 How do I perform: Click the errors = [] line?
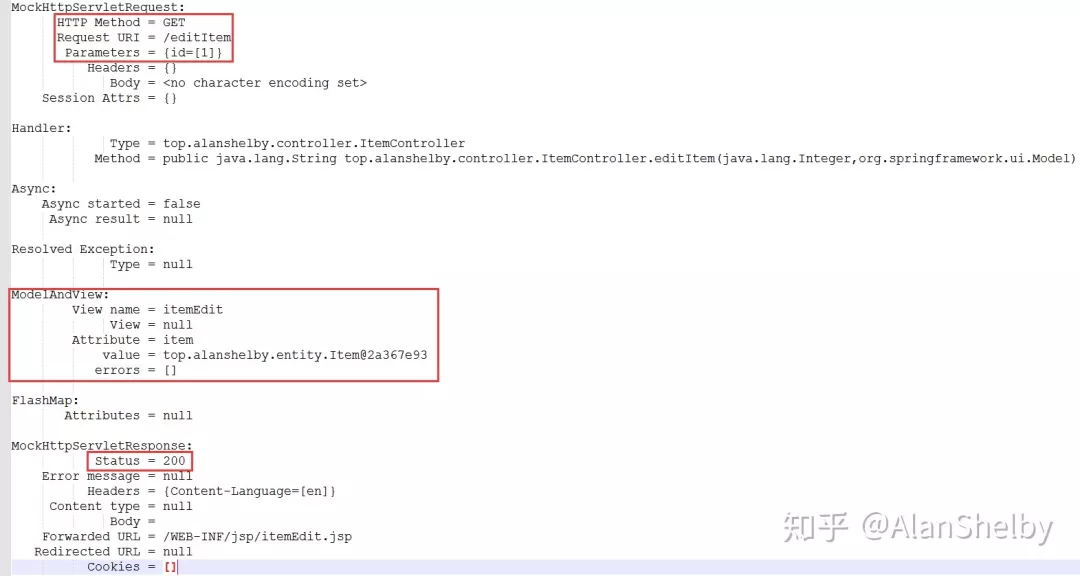coord(136,371)
